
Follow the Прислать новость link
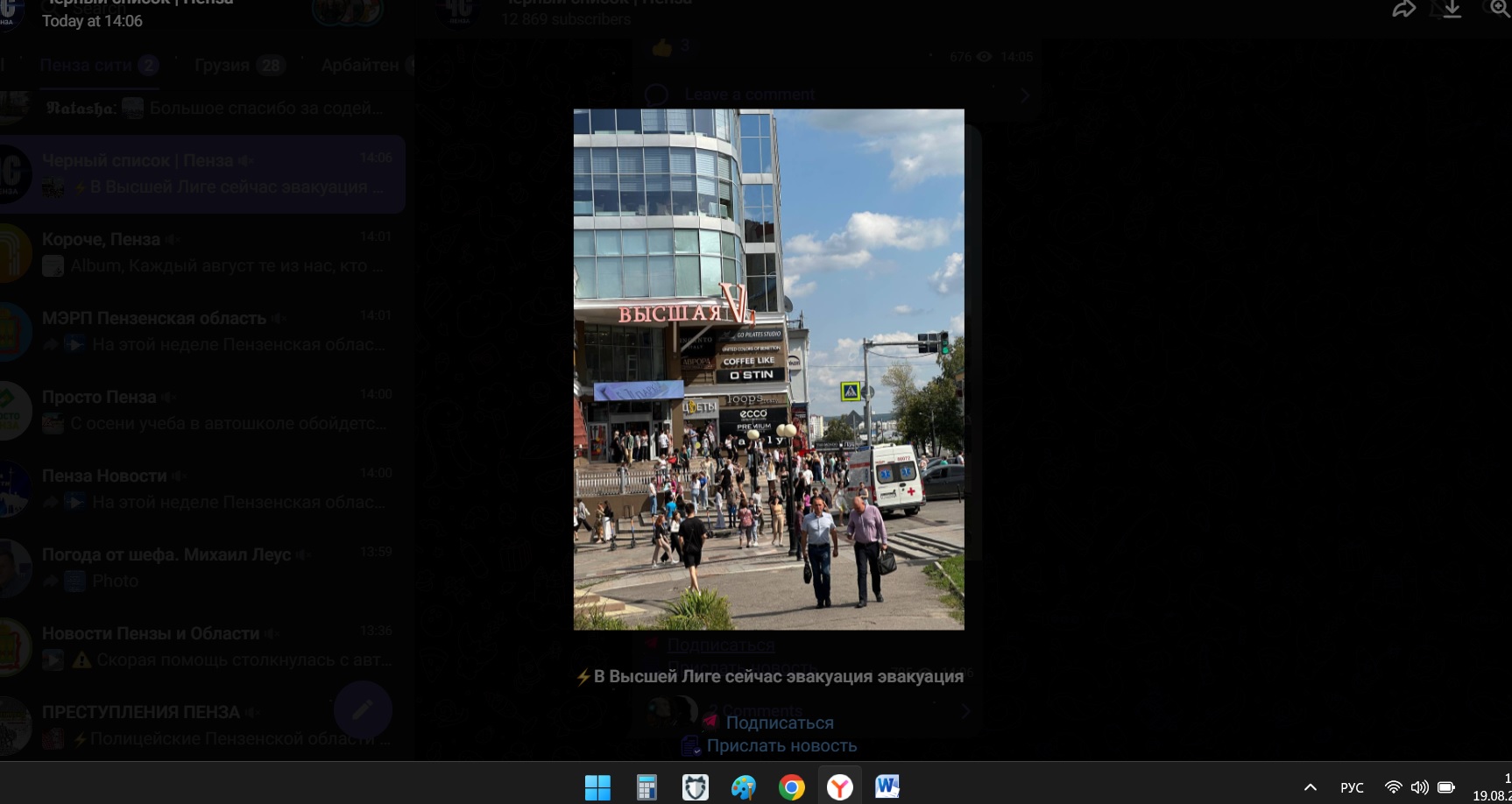[x=781, y=745]
